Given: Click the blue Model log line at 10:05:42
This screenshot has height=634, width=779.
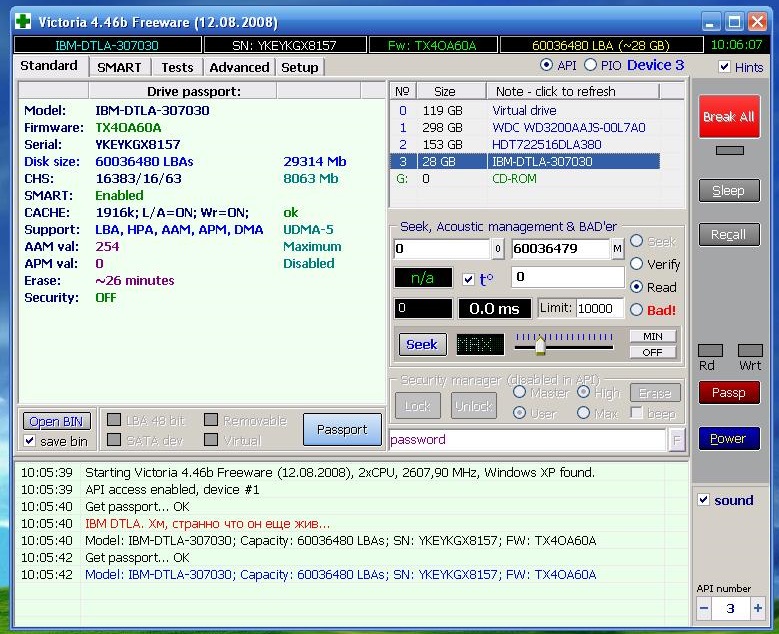Looking at the screenshot, I should (x=340, y=575).
